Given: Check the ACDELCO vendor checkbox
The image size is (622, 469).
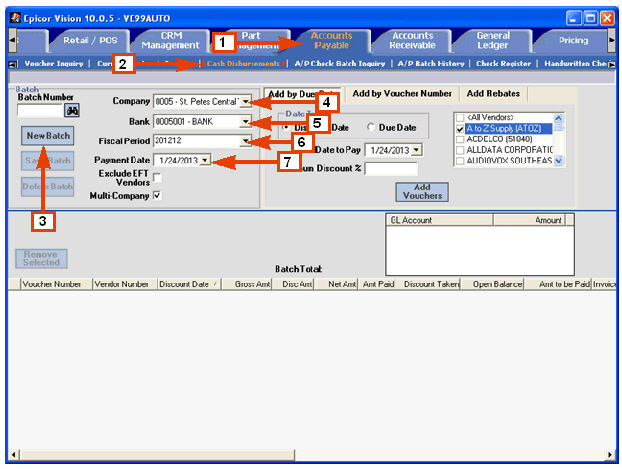Looking at the screenshot, I should 460,140.
